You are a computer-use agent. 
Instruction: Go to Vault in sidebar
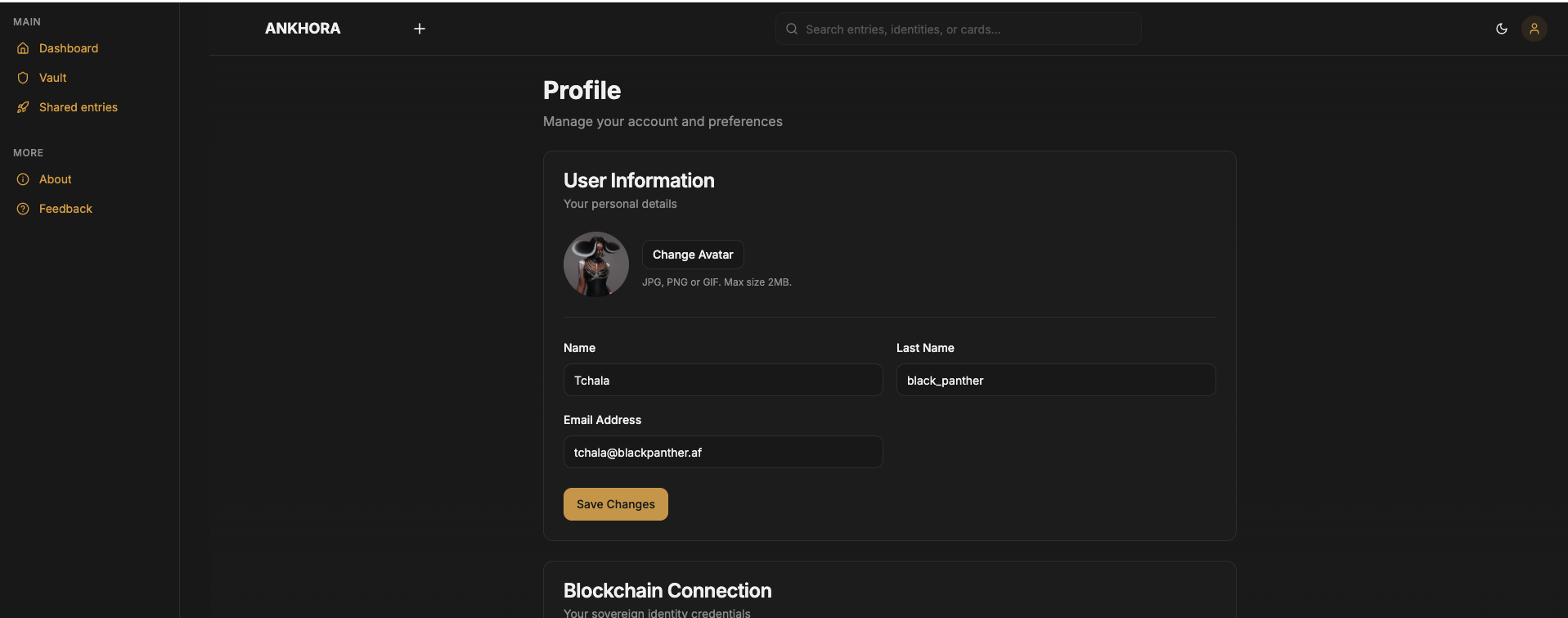coord(53,78)
